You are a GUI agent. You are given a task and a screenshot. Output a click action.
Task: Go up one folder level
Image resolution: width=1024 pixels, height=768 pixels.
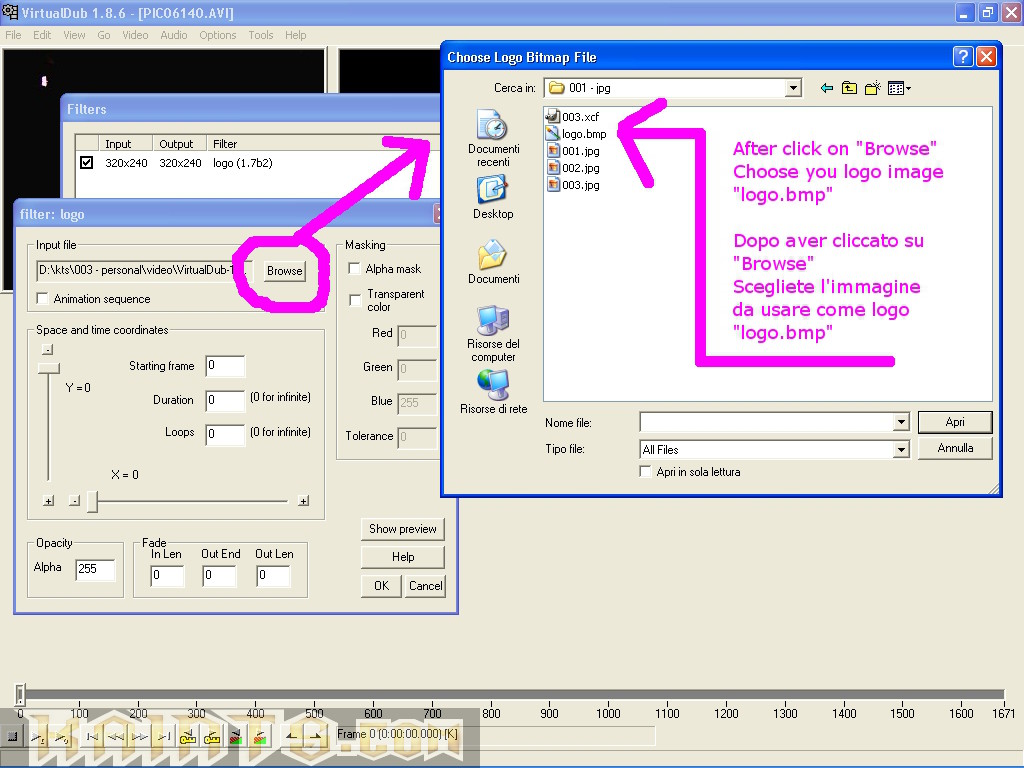(849, 88)
